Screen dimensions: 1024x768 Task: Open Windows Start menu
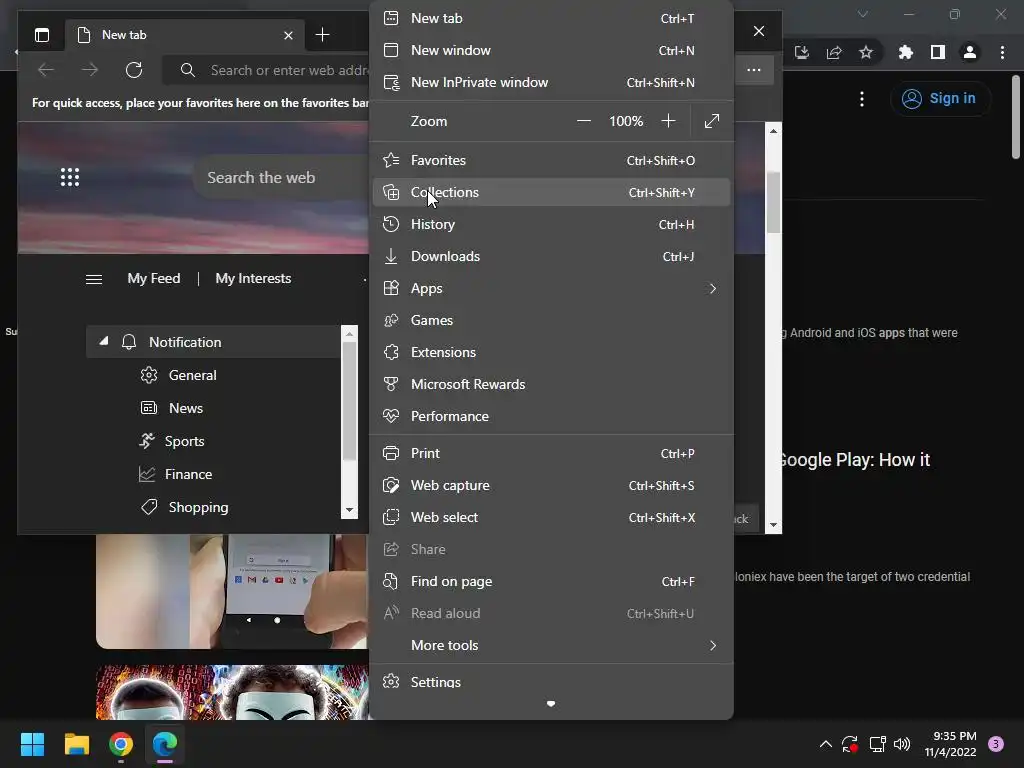(x=32, y=744)
